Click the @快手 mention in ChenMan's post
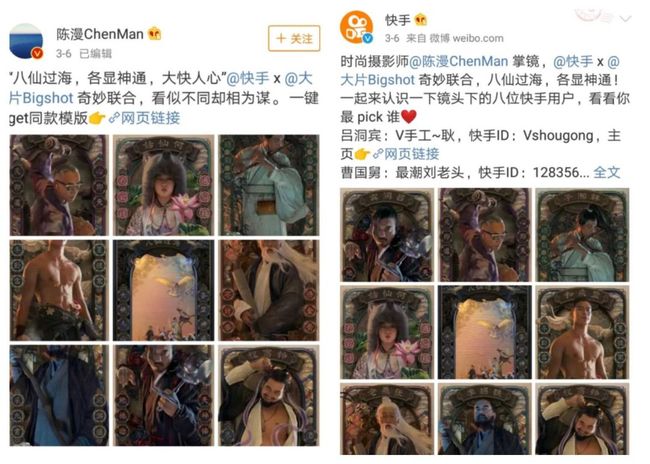 (248, 78)
